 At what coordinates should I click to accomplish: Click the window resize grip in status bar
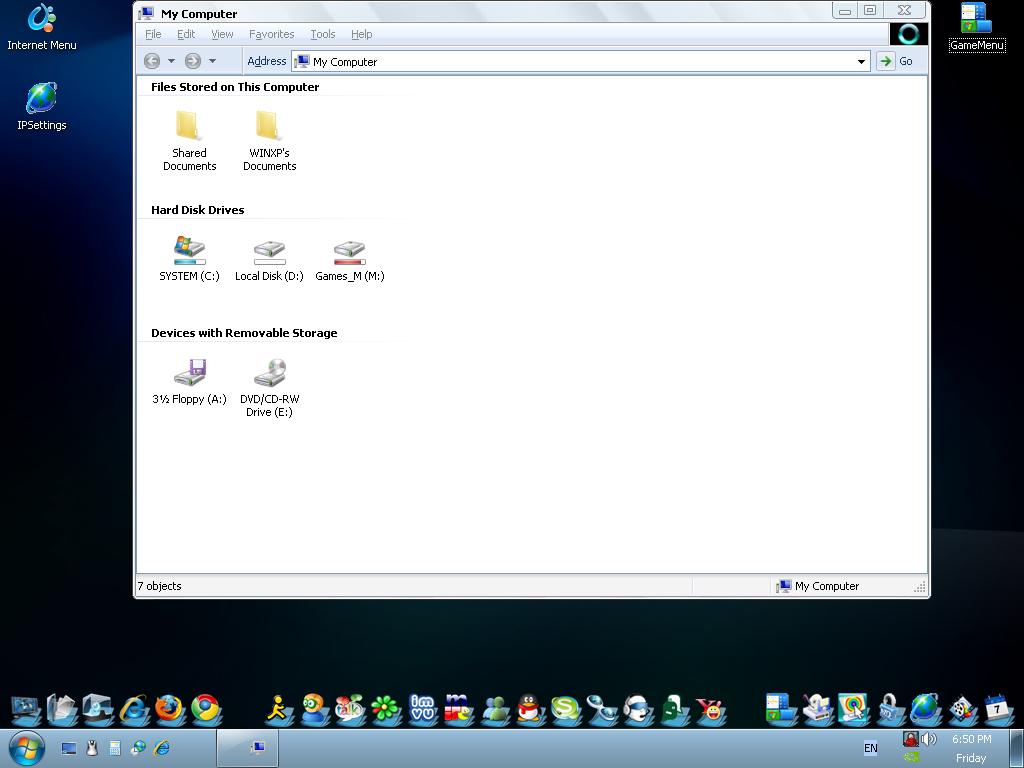click(x=920, y=587)
